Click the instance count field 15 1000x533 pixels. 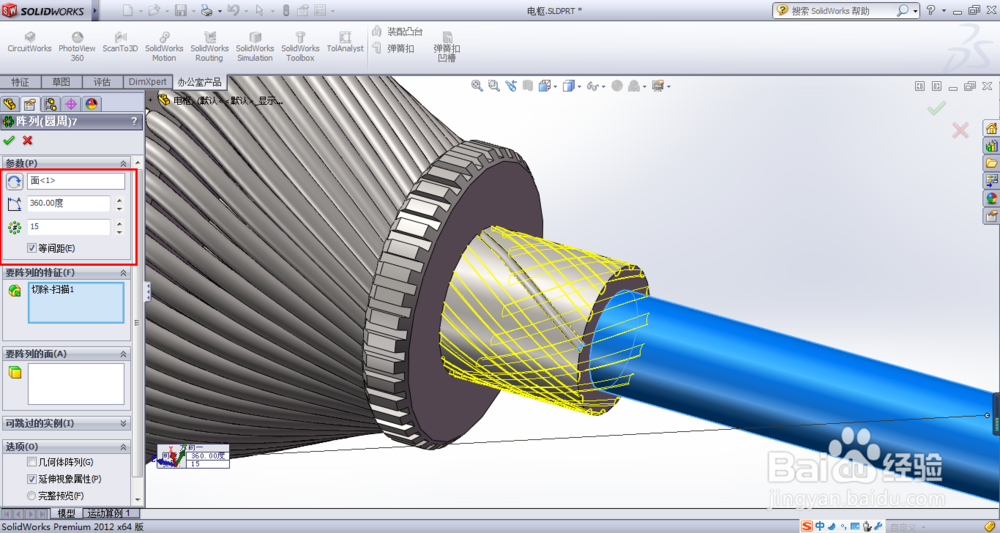[x=69, y=227]
